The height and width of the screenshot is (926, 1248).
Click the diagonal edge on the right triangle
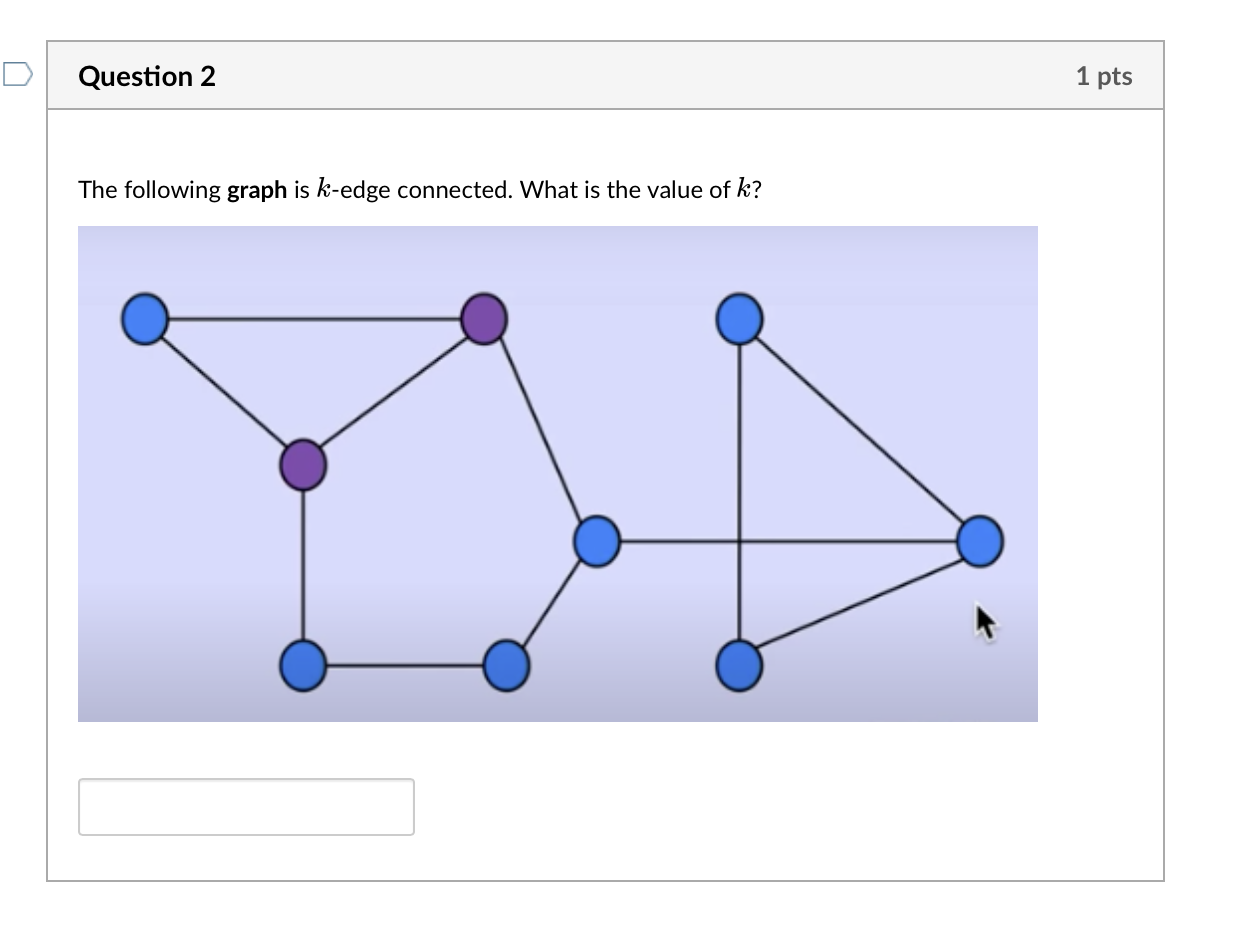pyautogui.click(x=860, y=430)
